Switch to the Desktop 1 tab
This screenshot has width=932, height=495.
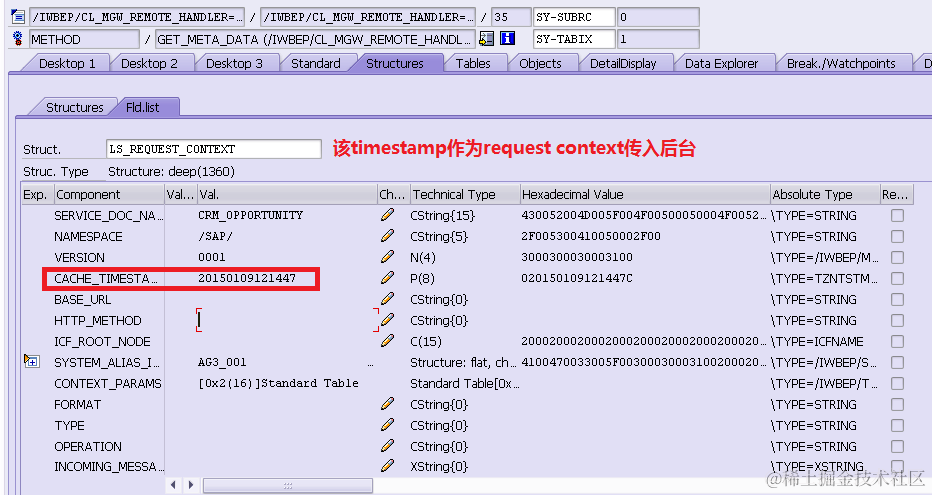click(67, 63)
